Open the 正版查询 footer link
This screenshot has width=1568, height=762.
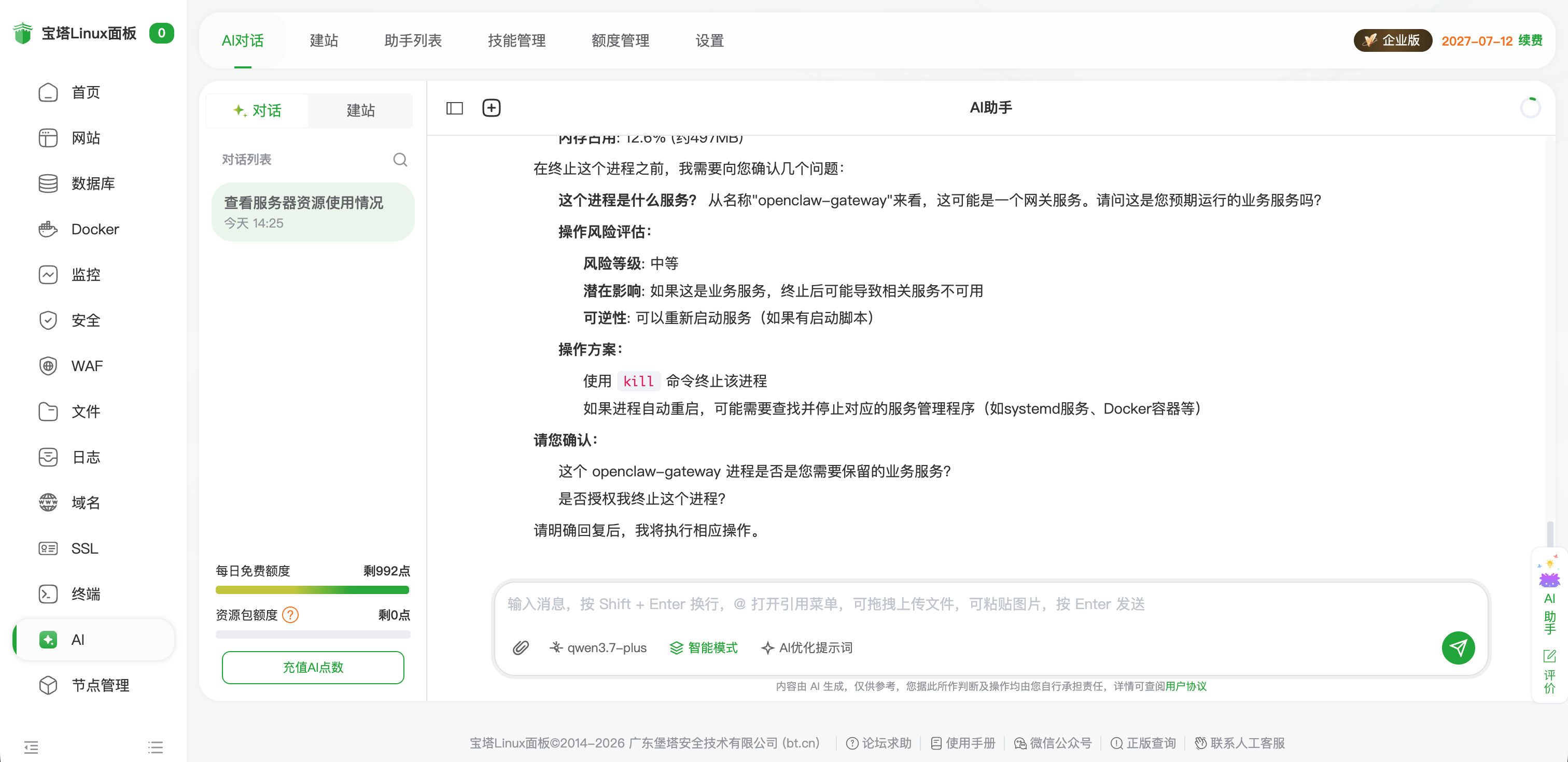pyautogui.click(x=1143, y=743)
